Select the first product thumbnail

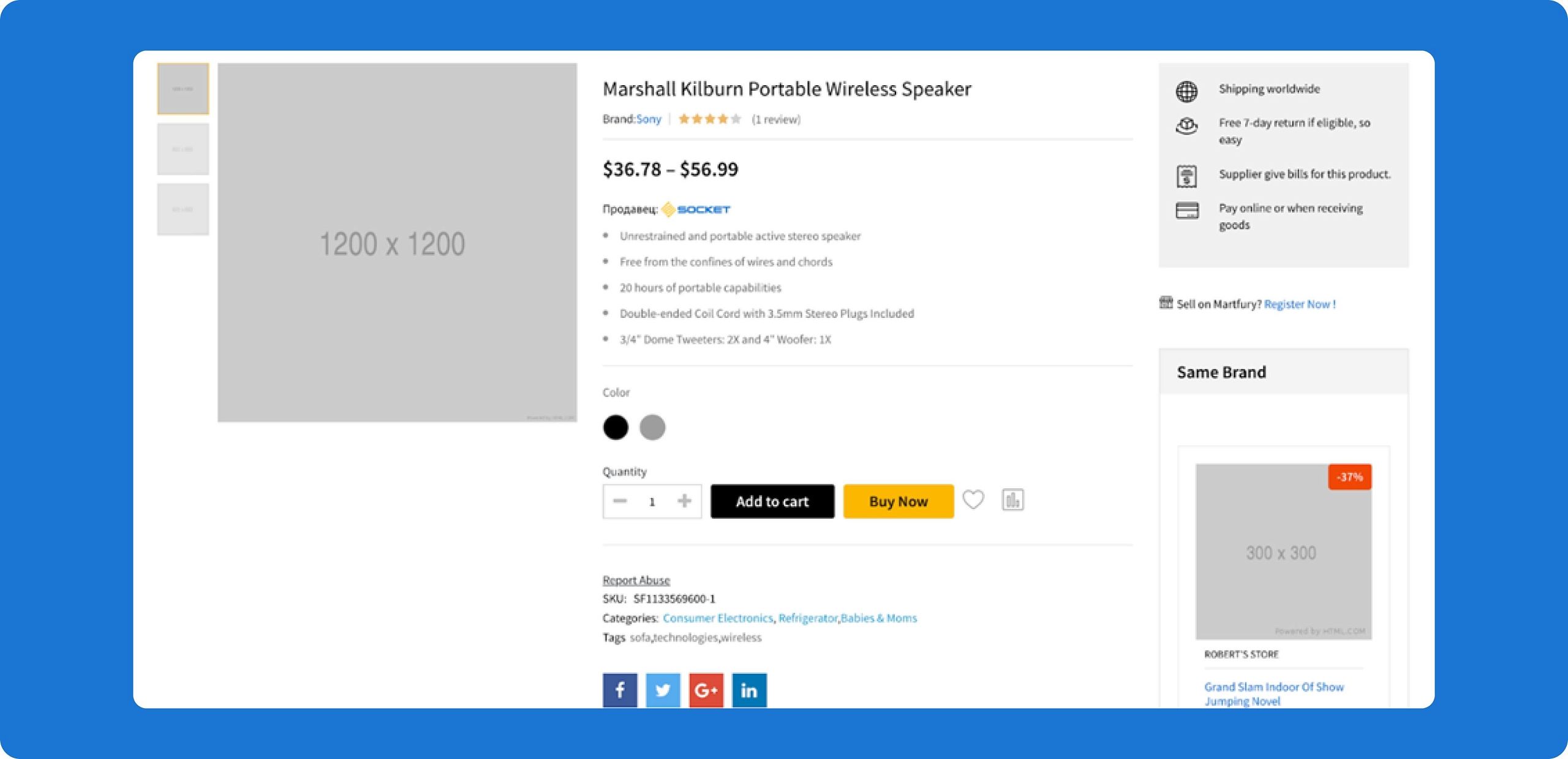183,89
